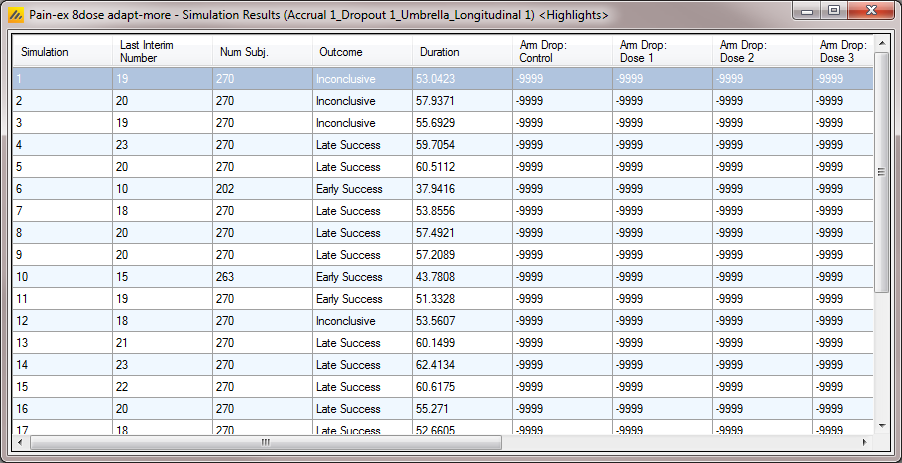Click the horizontal scrollbar right arrow

[x=865, y=441]
